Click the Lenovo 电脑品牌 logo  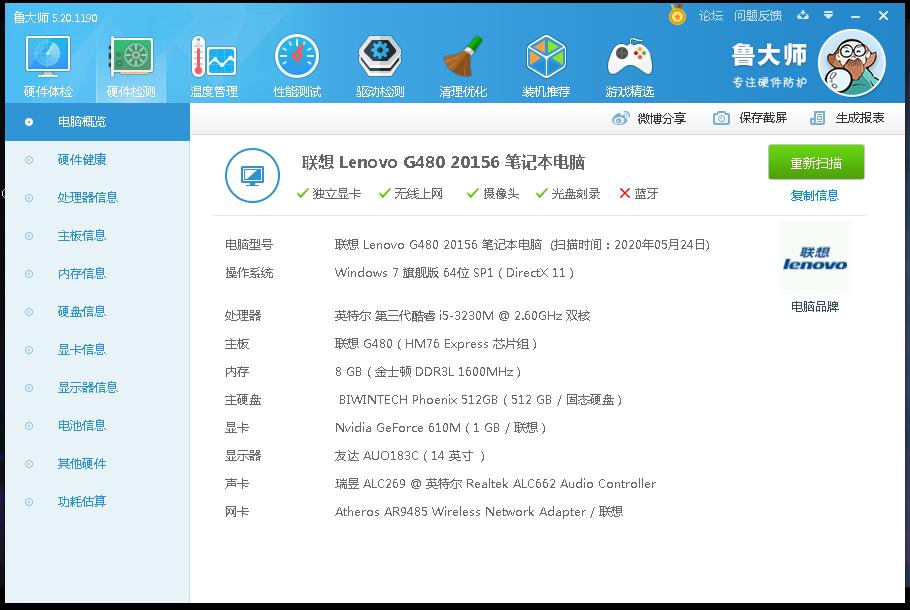(x=815, y=259)
